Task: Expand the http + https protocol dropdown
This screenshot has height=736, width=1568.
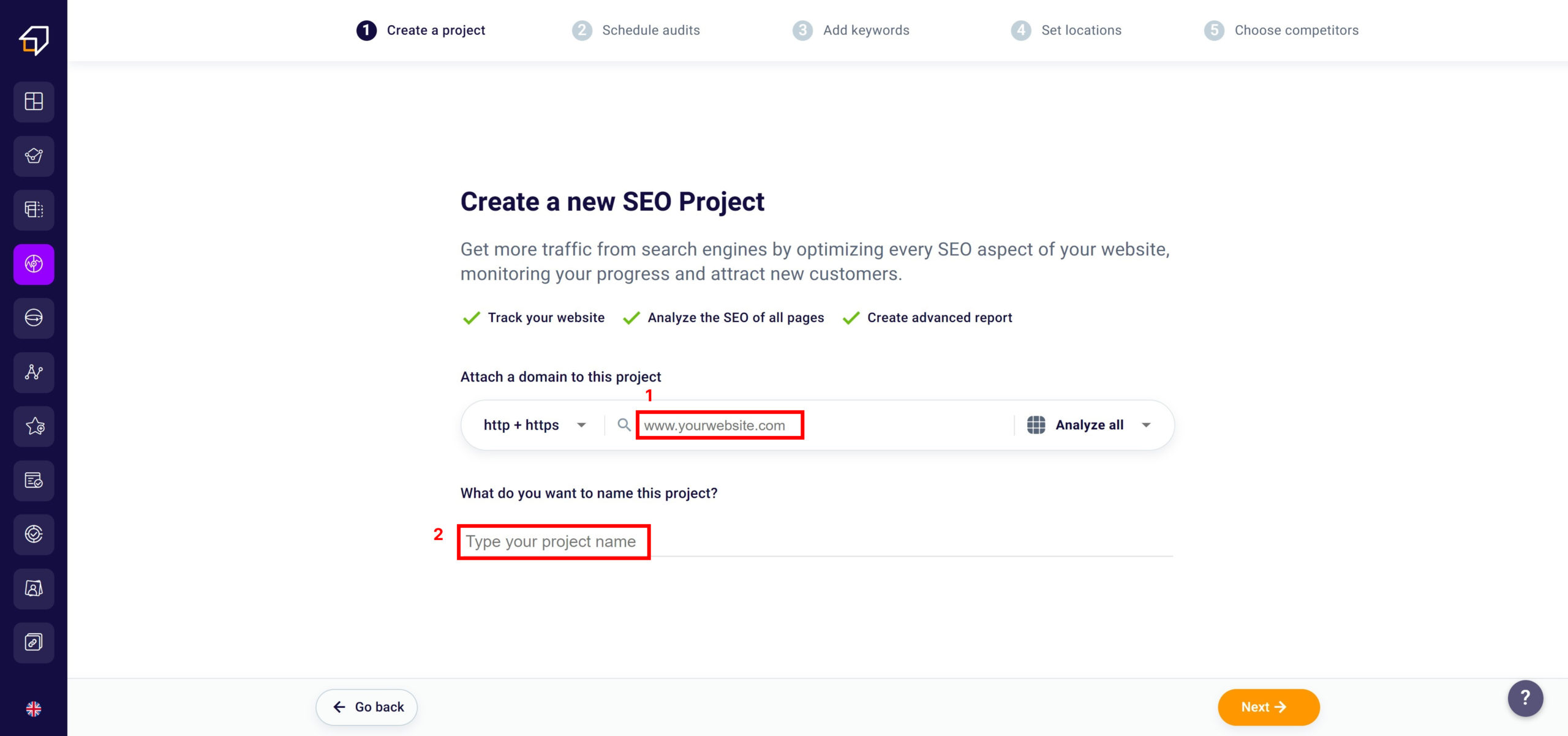Action: pos(534,425)
